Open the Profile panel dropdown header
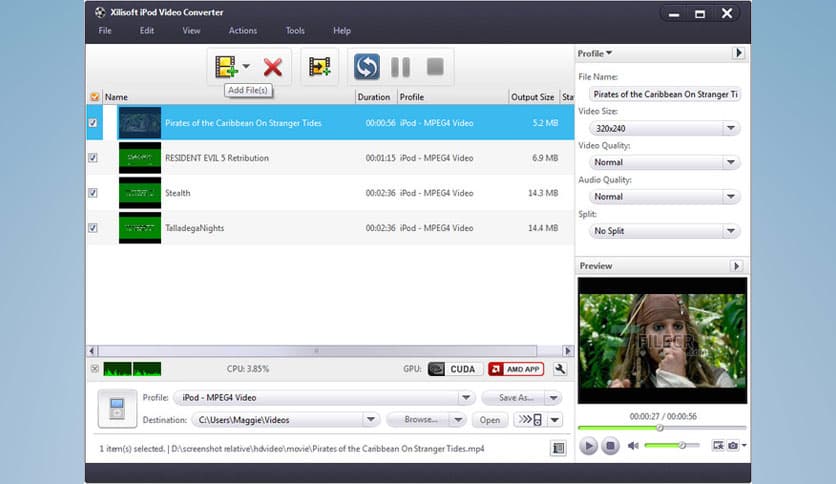 pos(594,53)
